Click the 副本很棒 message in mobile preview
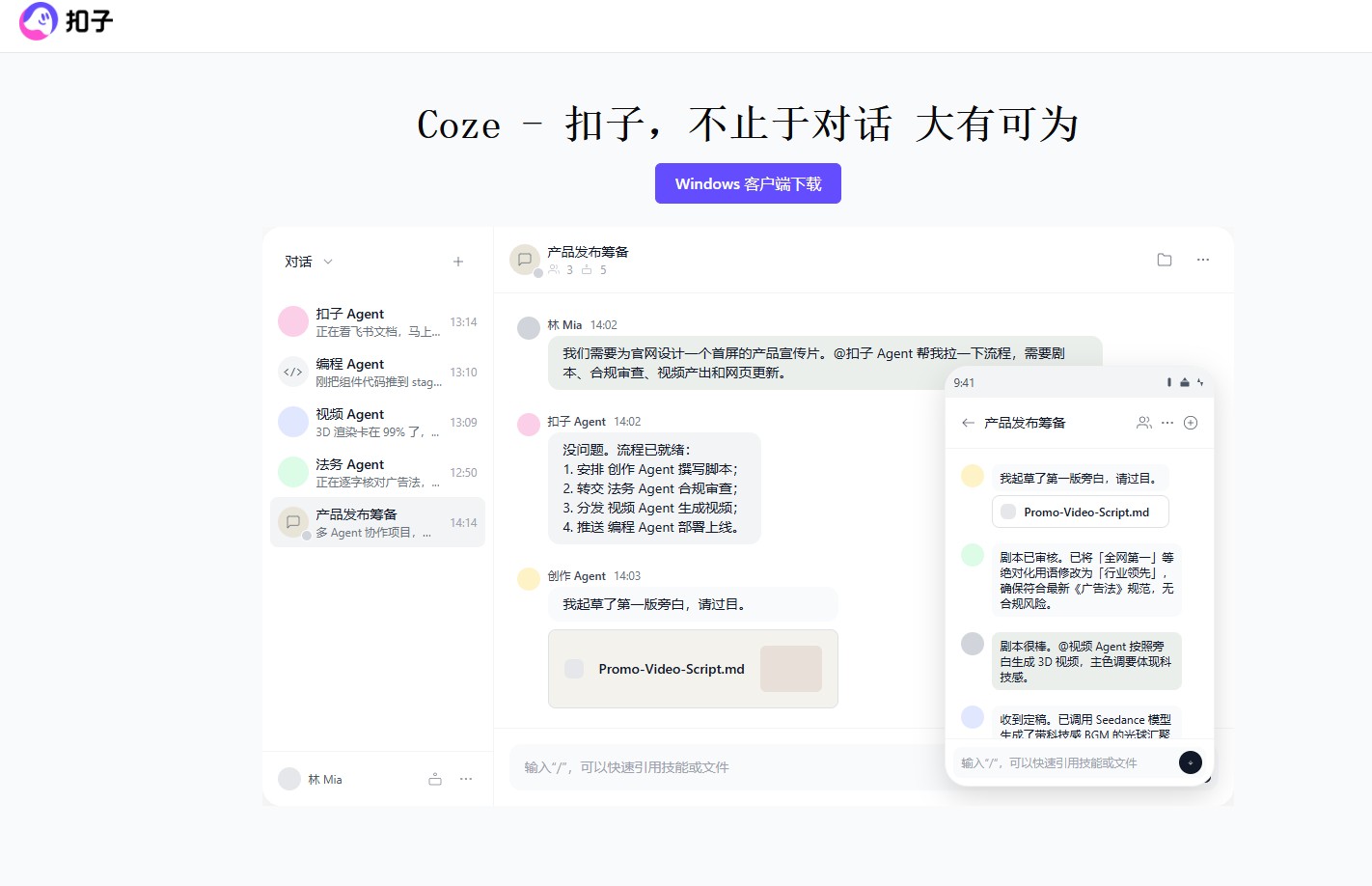The image size is (1372, 886). click(x=1086, y=661)
